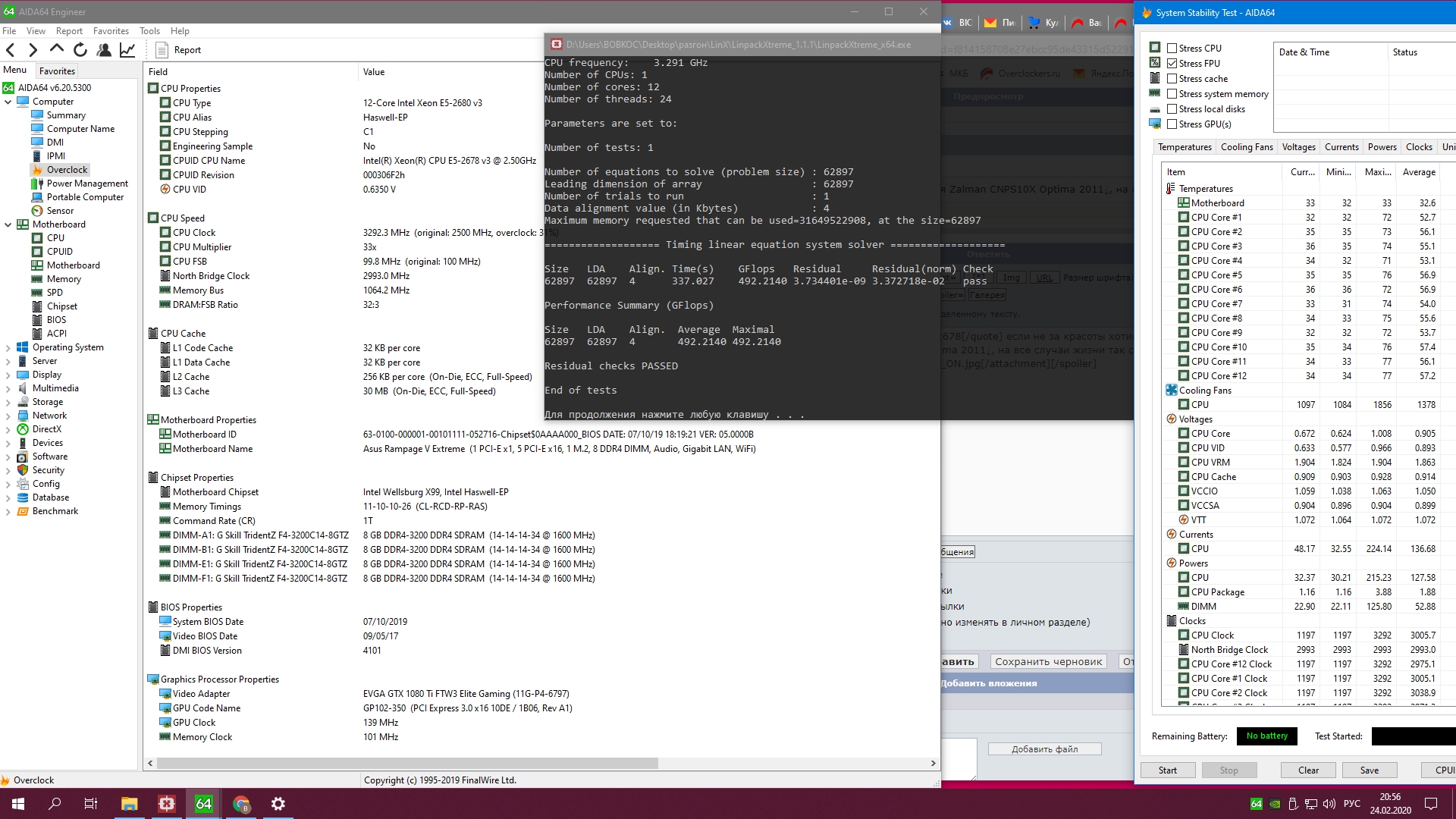Open the graph chart toolbar icon

tap(127, 50)
